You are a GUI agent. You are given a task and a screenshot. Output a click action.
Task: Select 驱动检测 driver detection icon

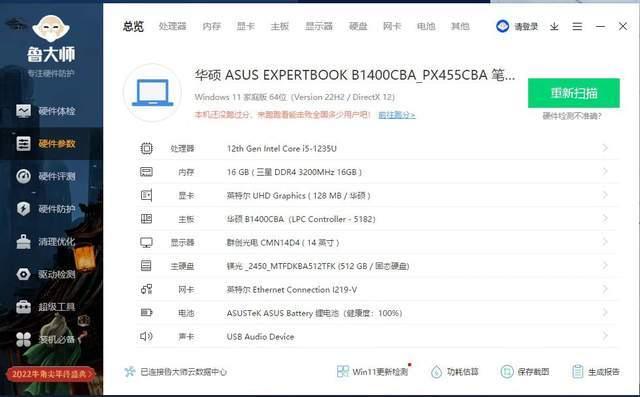pyautogui.click(x=23, y=274)
